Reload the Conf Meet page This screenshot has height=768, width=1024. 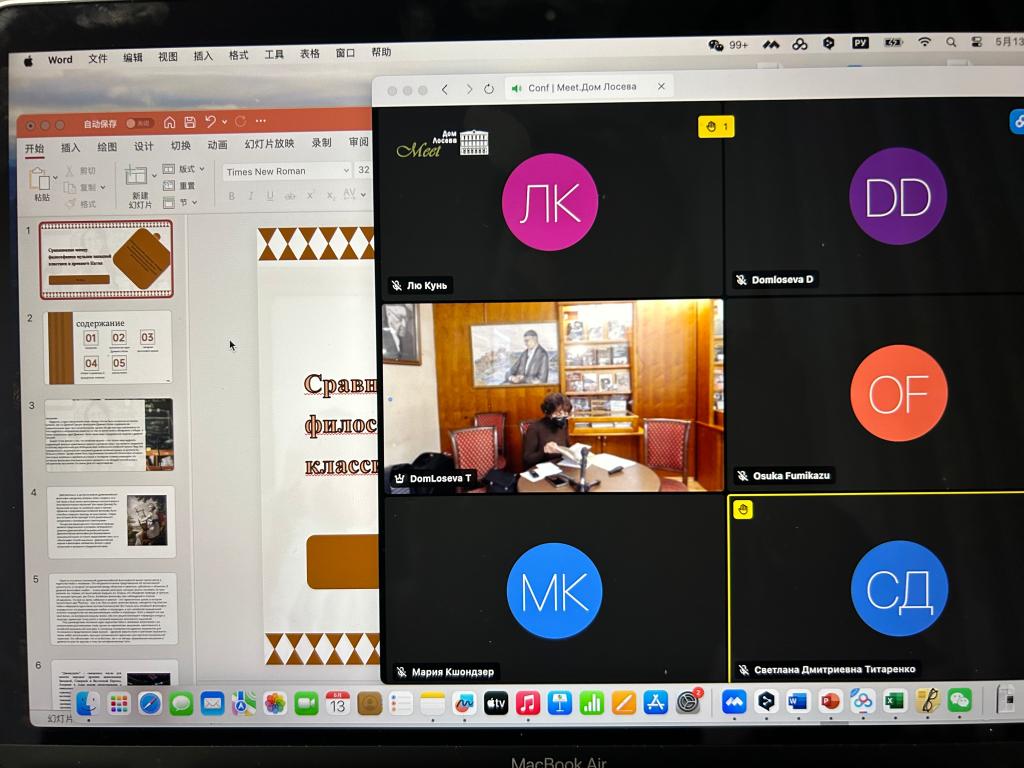[x=488, y=89]
